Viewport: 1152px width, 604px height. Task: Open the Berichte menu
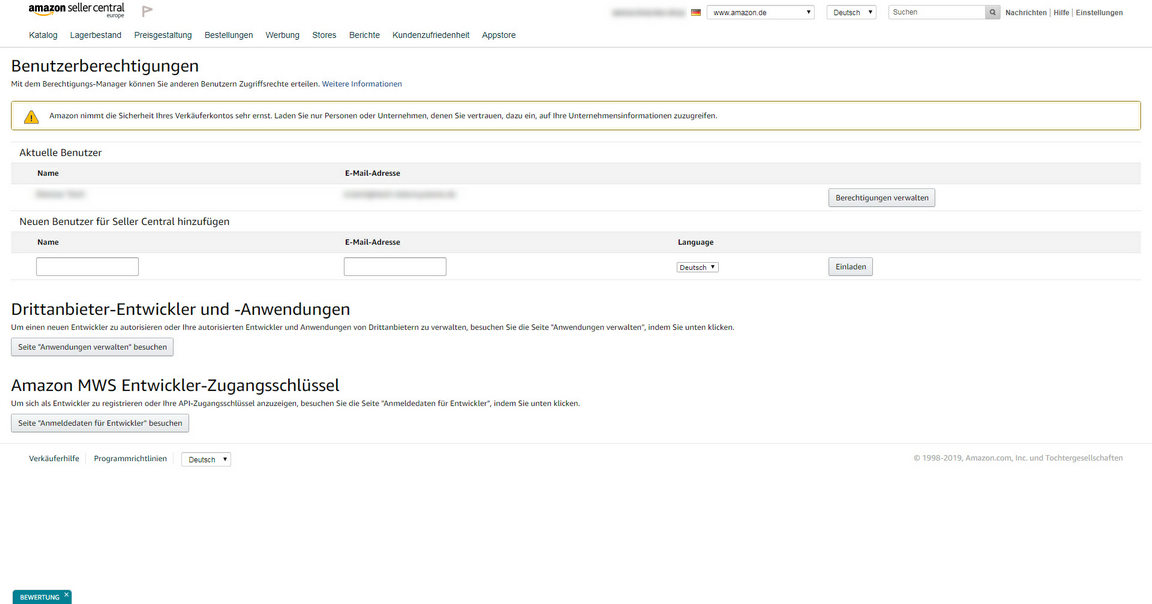pos(364,35)
